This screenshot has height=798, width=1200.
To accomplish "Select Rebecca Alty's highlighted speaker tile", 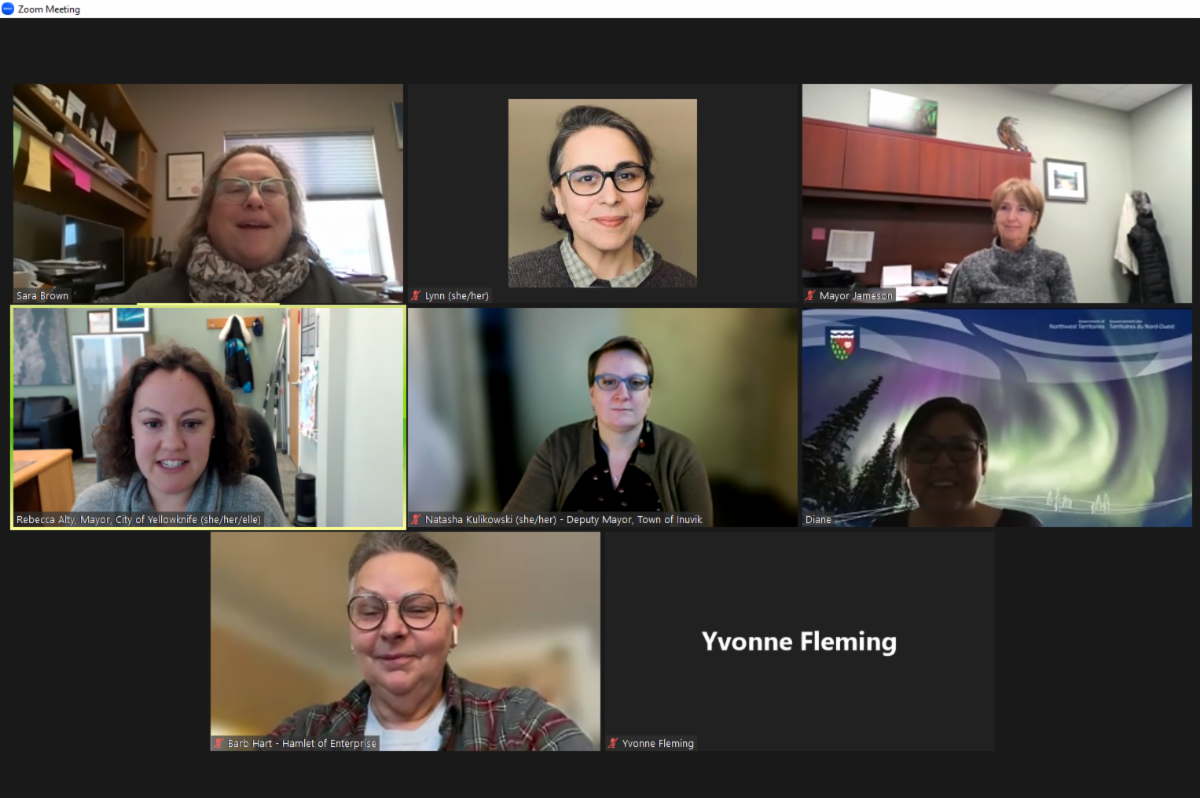I will [208, 417].
